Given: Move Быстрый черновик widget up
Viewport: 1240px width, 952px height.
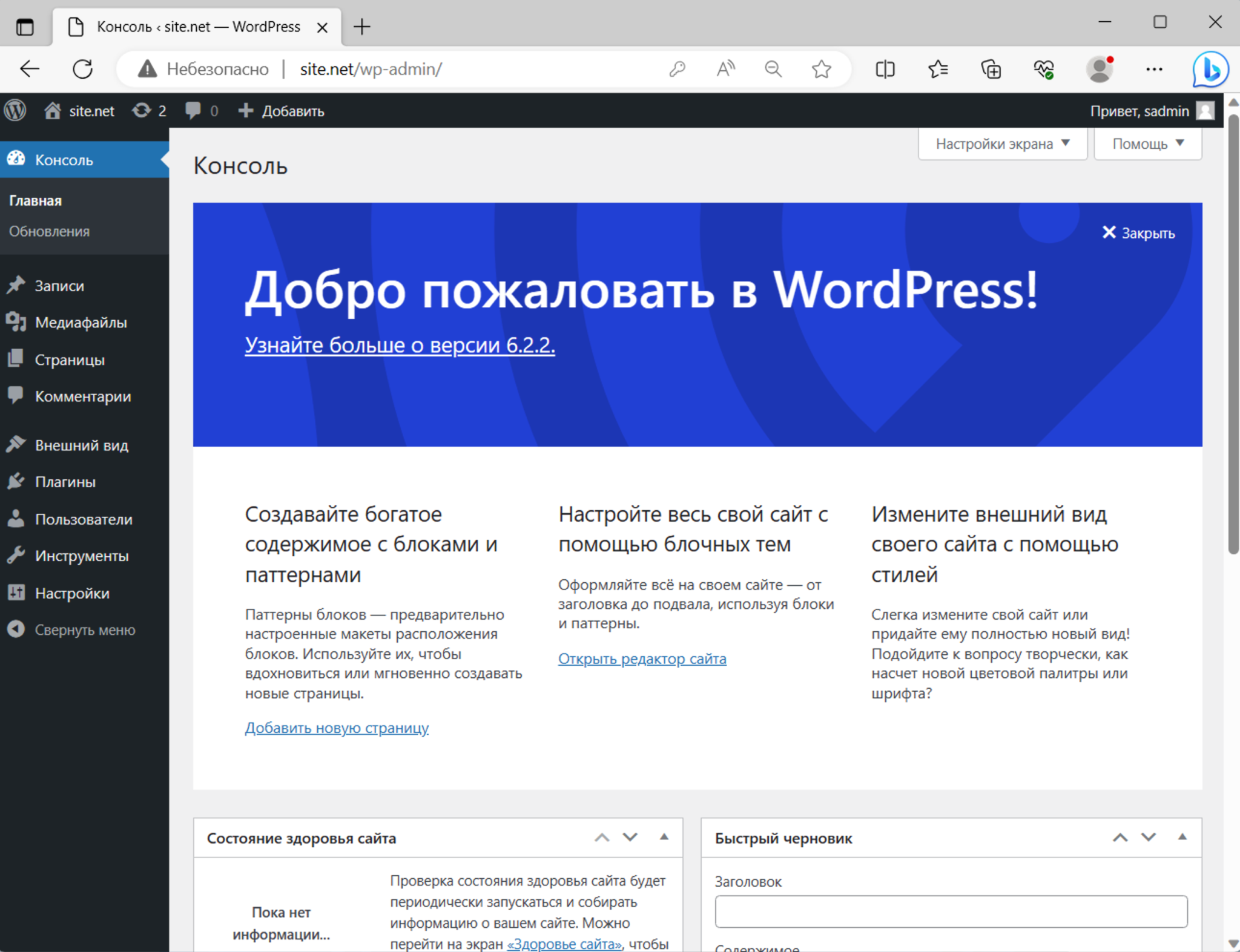Looking at the screenshot, I should click(x=1120, y=838).
